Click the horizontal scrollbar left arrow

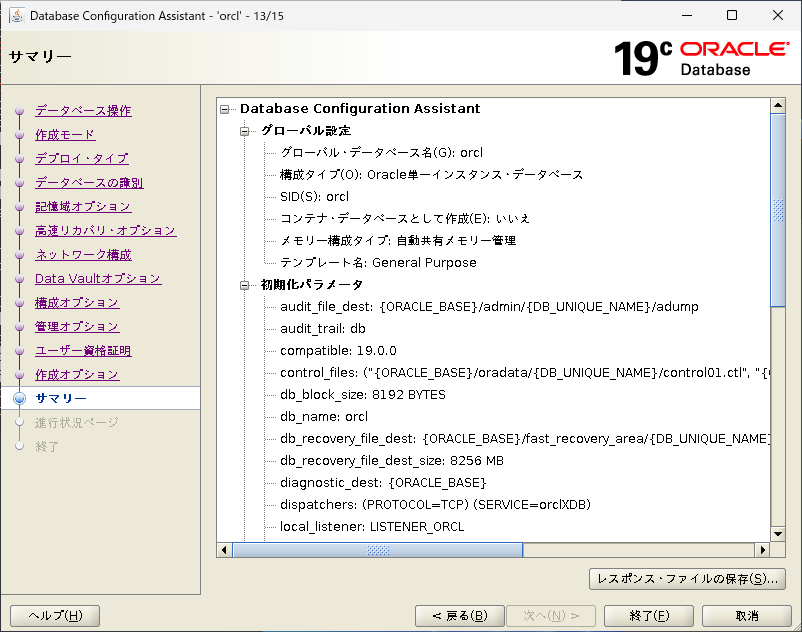[x=224, y=550]
